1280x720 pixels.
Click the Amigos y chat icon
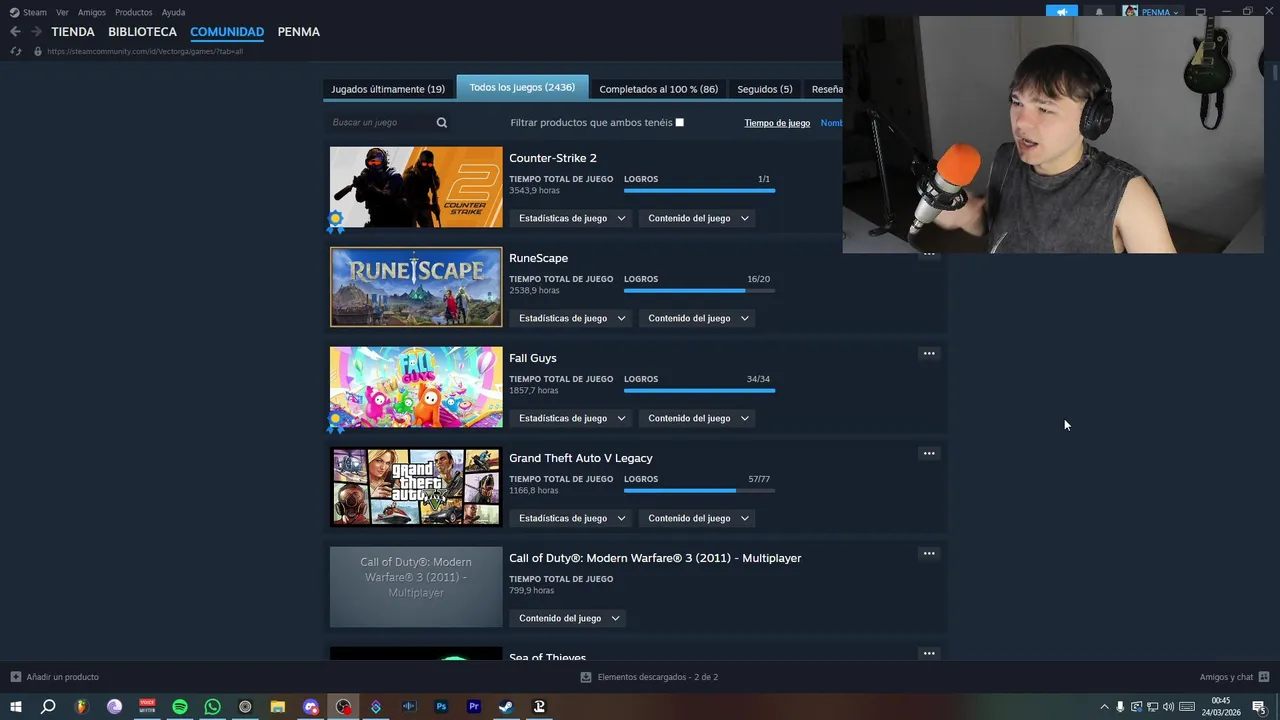coord(1264,677)
